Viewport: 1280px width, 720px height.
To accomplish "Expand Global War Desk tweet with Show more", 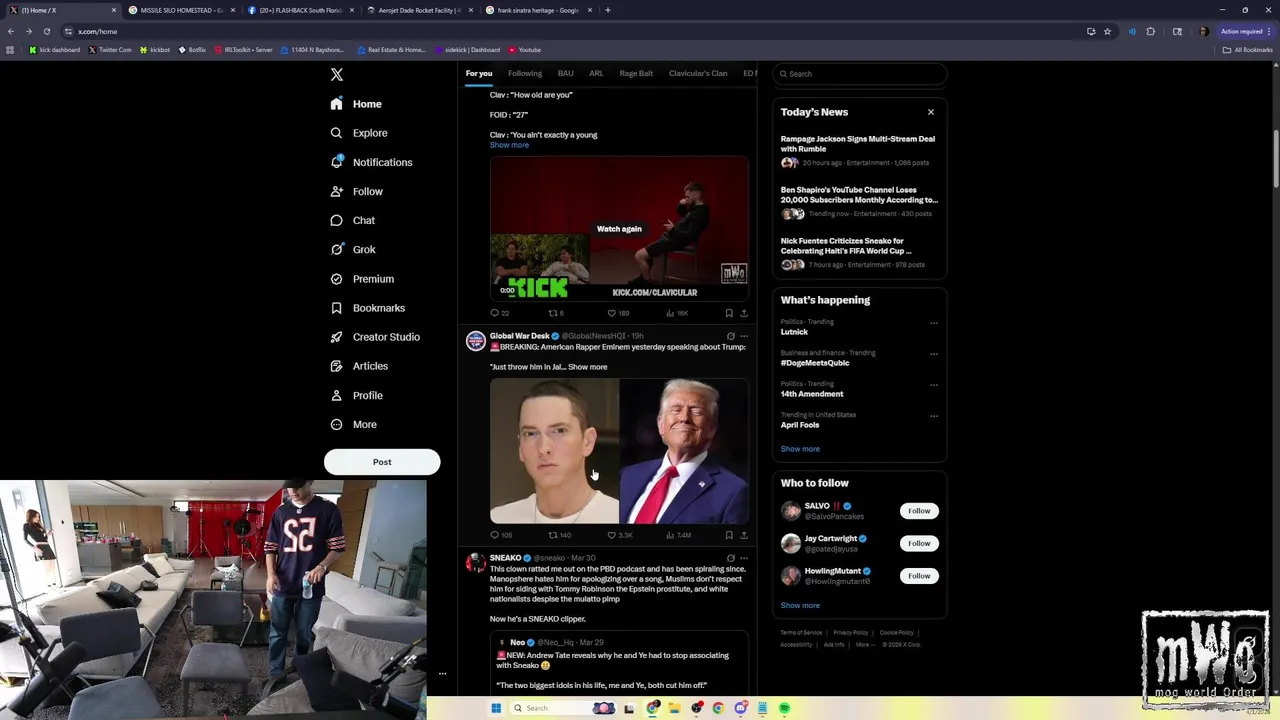I will coord(588,367).
